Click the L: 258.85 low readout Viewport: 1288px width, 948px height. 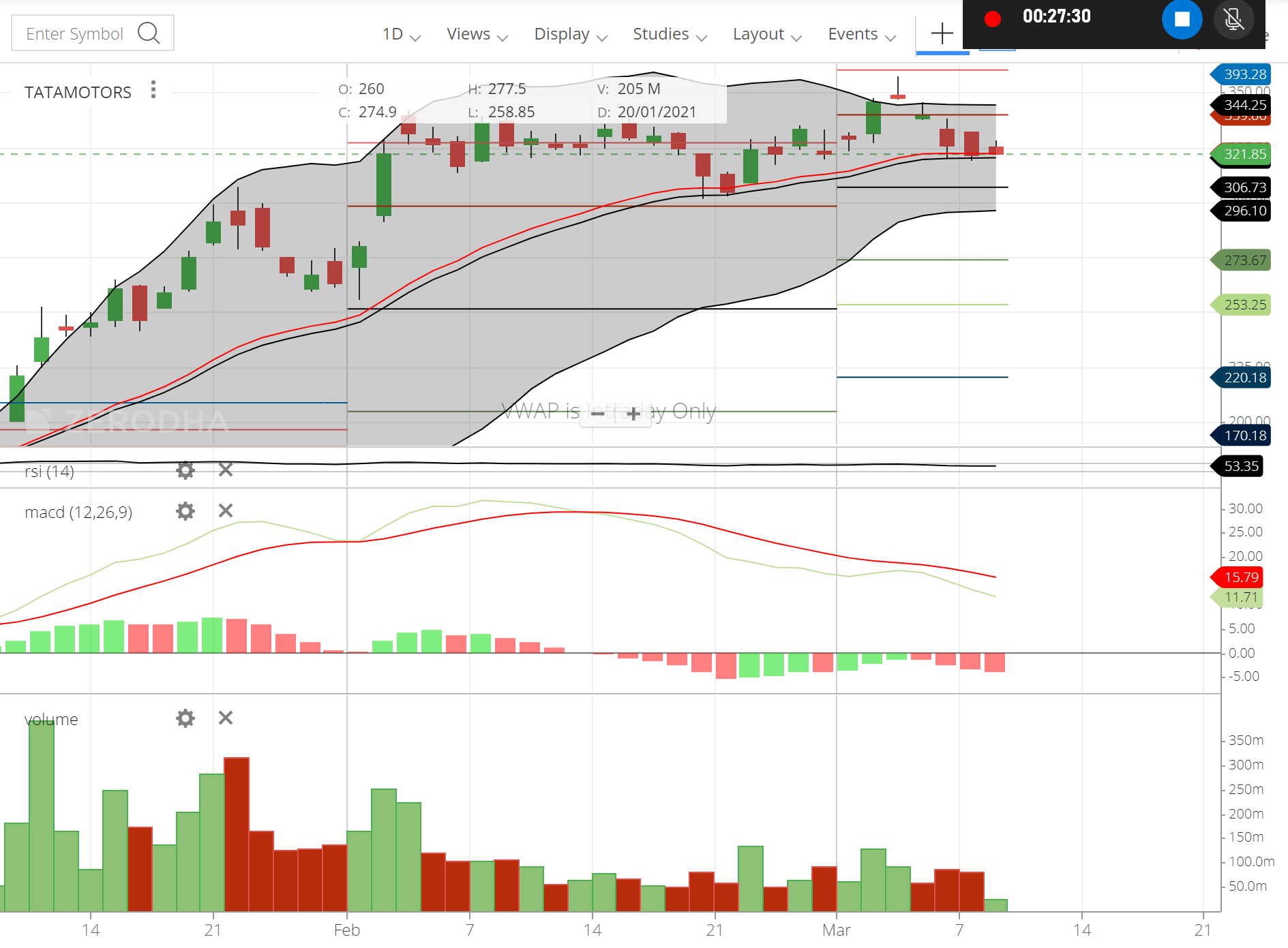(501, 112)
